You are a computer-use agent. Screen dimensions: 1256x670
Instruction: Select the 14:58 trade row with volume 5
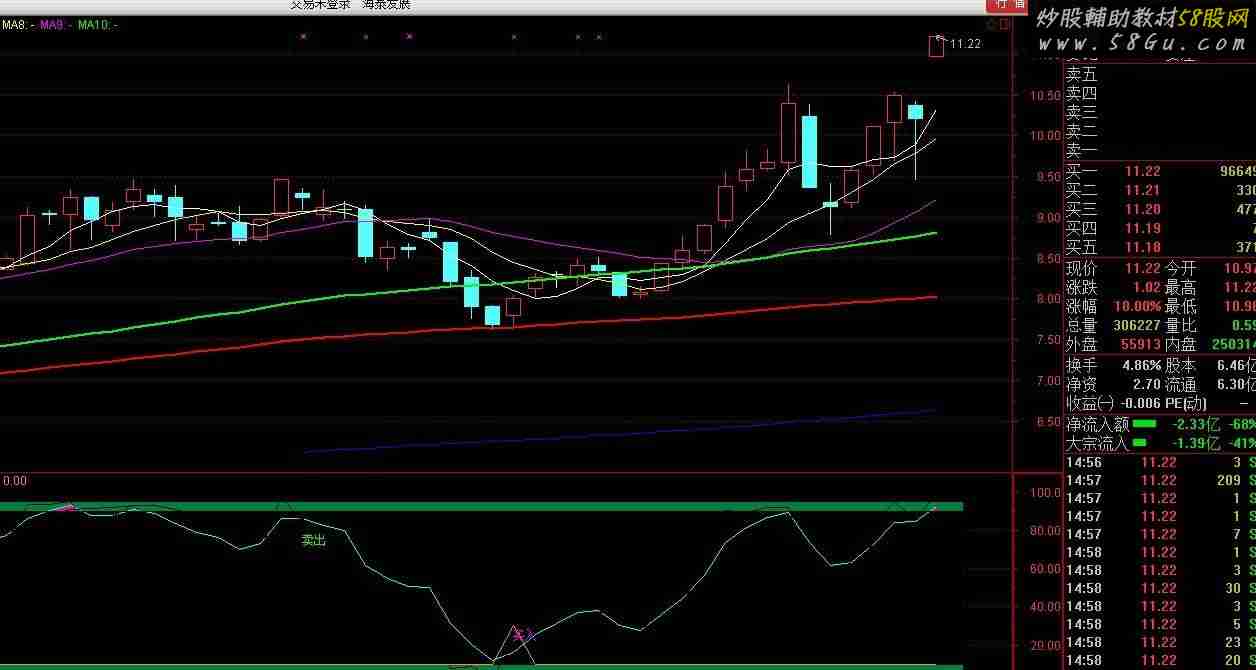click(1159, 624)
